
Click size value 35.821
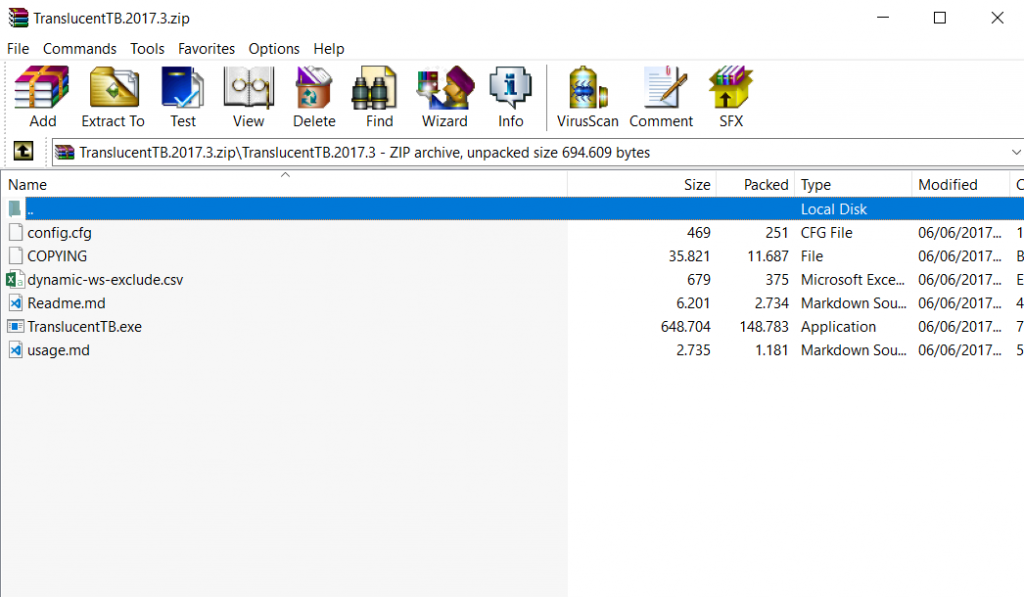click(x=689, y=256)
